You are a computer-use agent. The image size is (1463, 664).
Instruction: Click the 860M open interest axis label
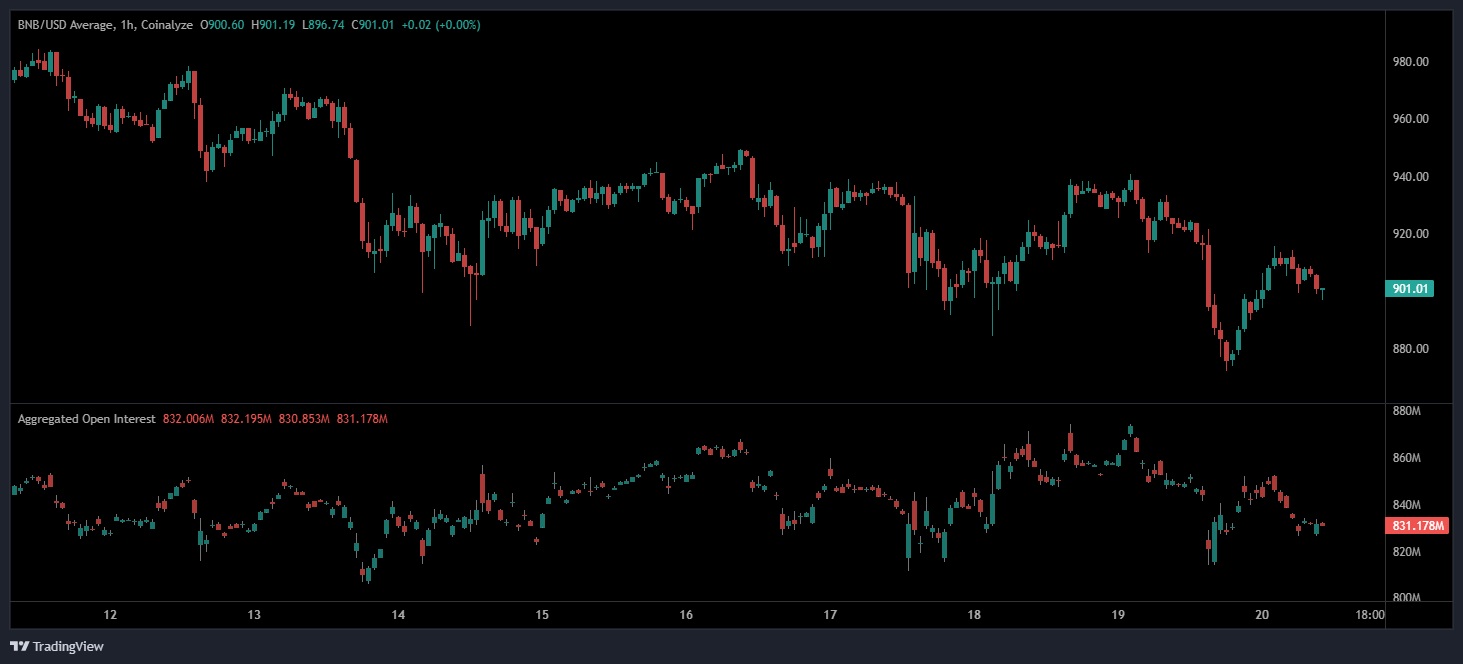point(1406,458)
